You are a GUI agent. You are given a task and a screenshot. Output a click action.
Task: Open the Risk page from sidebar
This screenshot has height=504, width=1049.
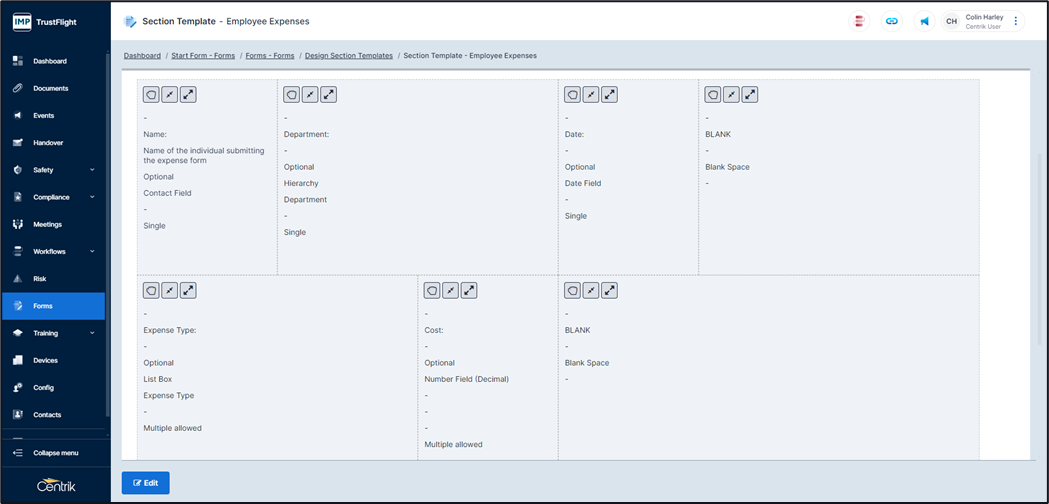[x=40, y=279]
